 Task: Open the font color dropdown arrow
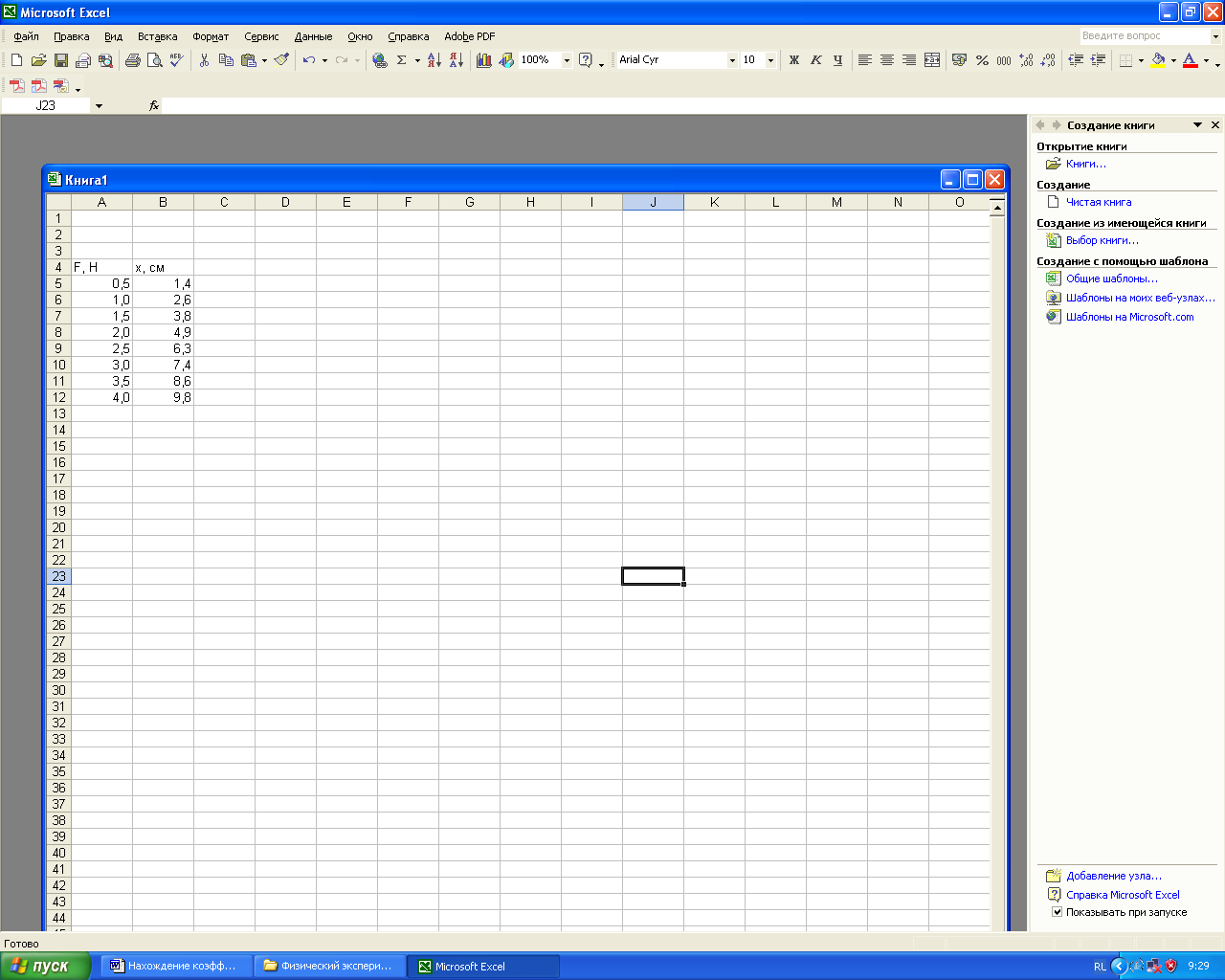(1205, 60)
